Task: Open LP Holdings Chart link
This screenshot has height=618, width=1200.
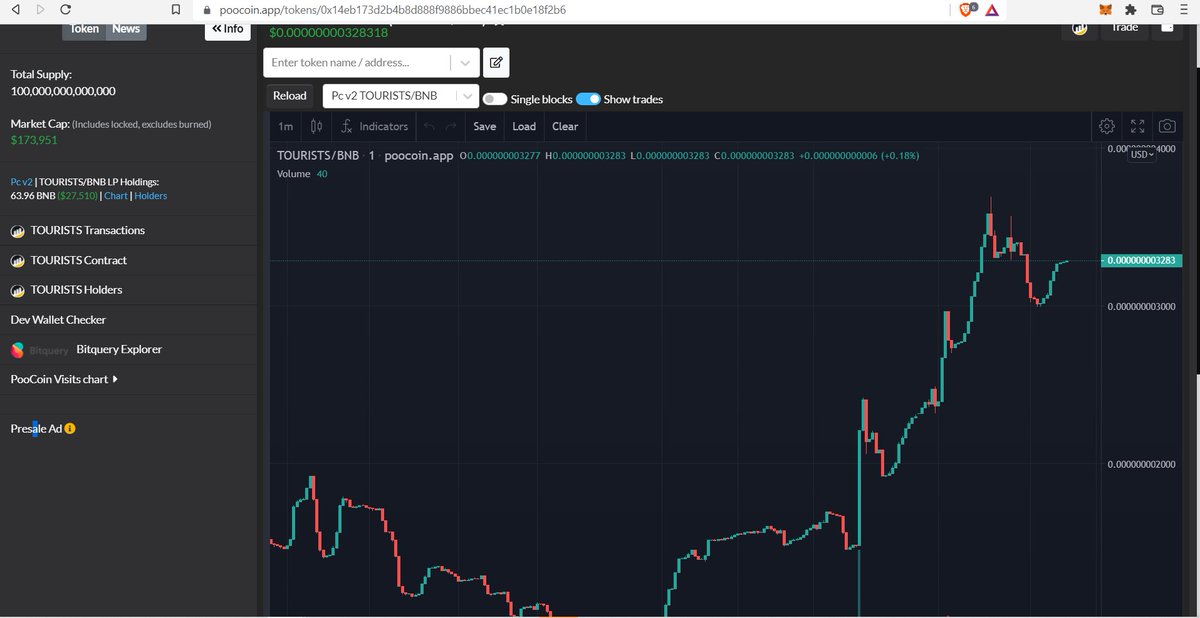Action: [x=116, y=196]
